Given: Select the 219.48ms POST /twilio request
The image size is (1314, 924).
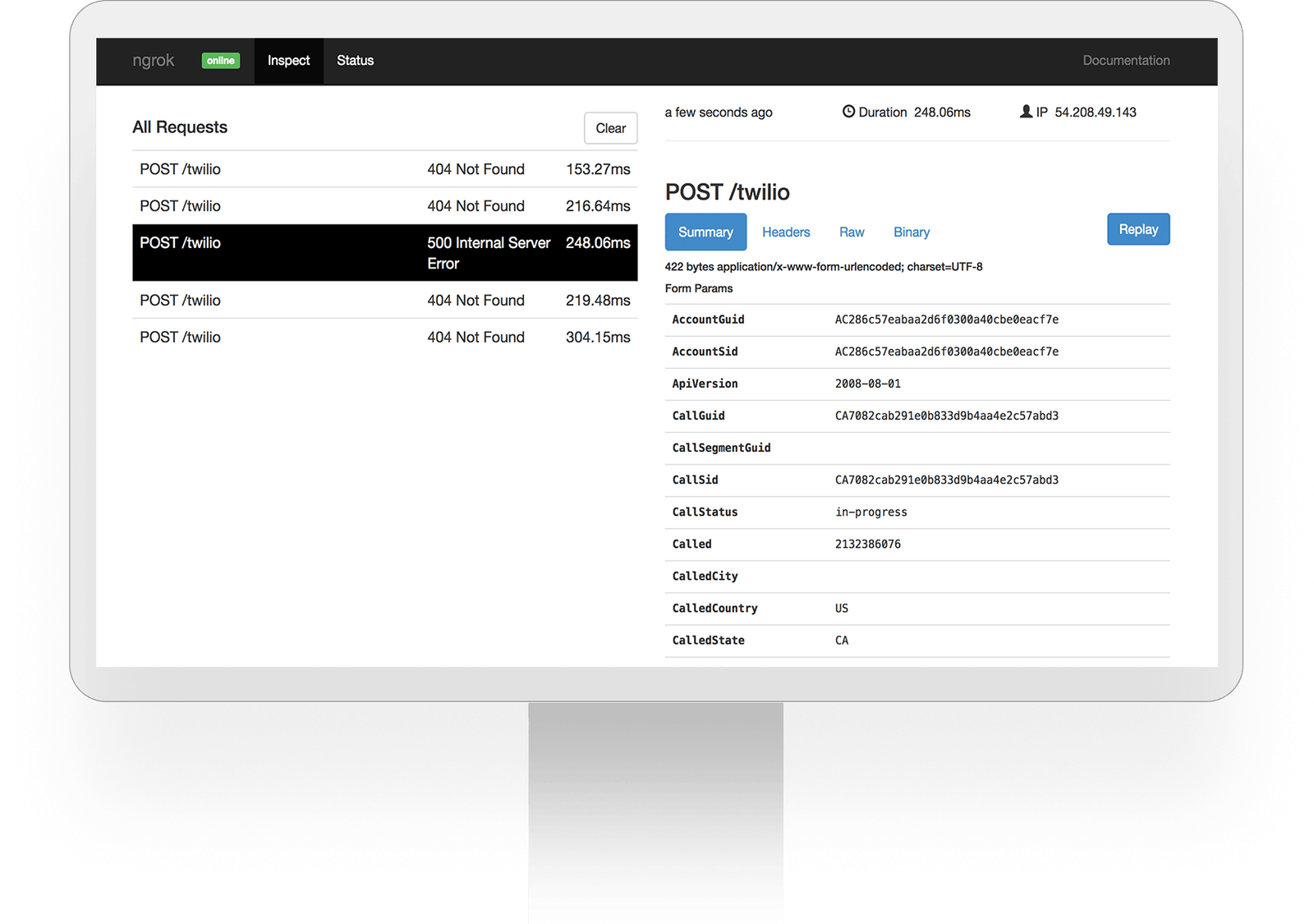Looking at the screenshot, I should tap(384, 301).
